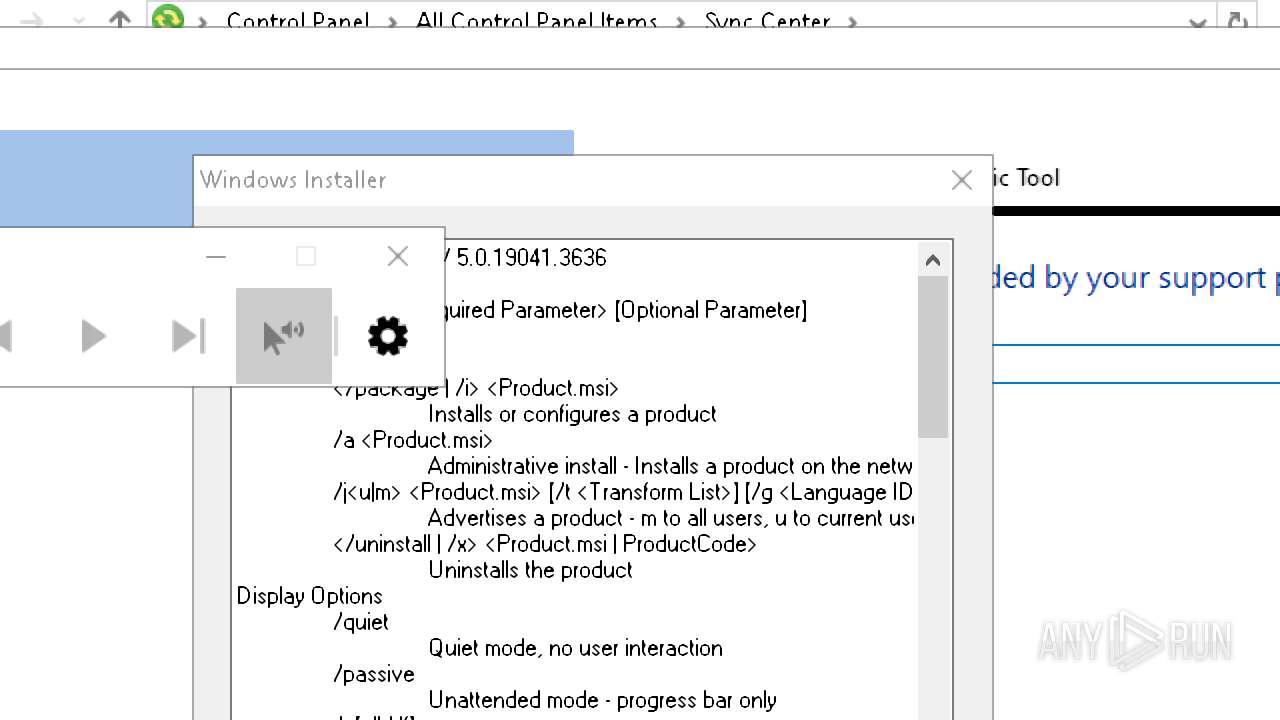The image size is (1280, 720).
Task: Click the Installer help text scrollbar thumb
Action: click(x=933, y=357)
